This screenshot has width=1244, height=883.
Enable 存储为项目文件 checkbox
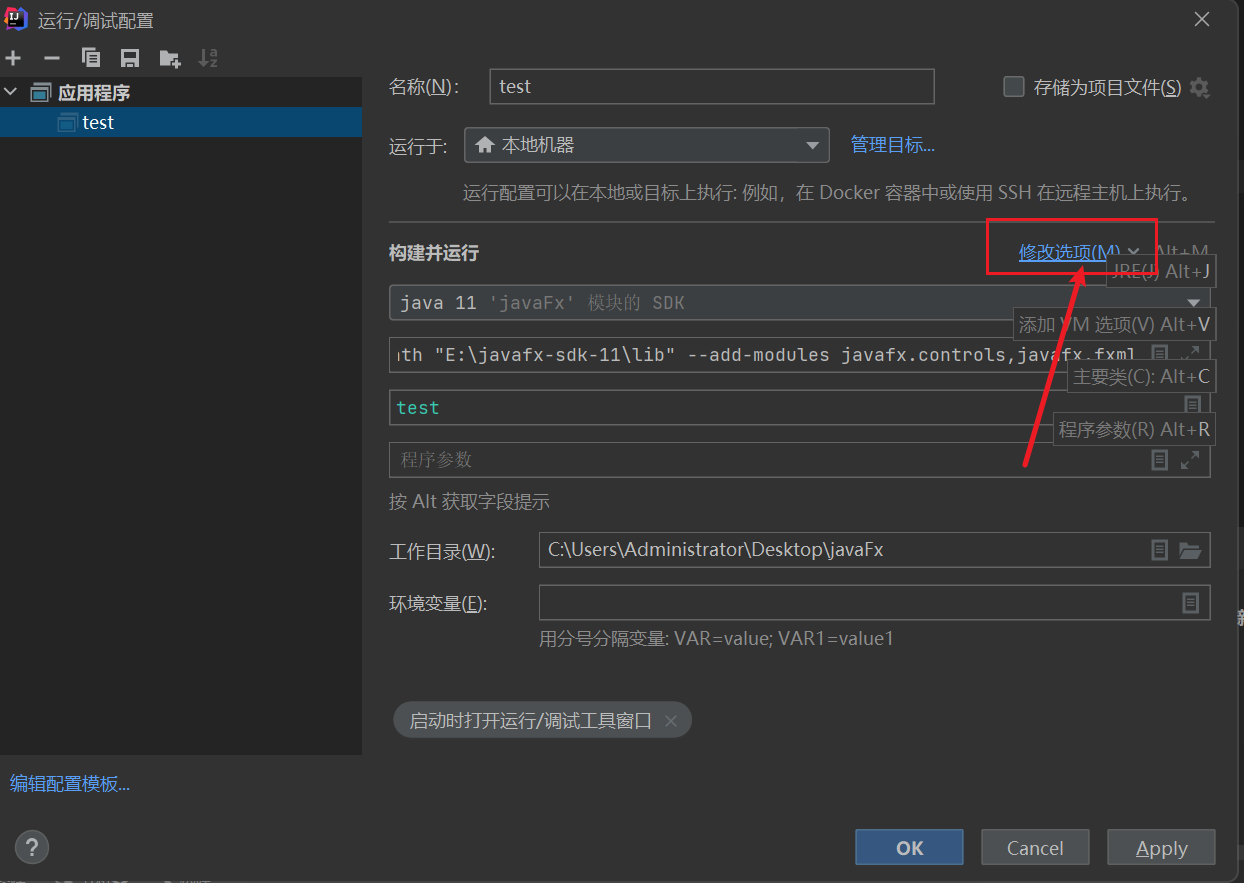tap(1014, 87)
